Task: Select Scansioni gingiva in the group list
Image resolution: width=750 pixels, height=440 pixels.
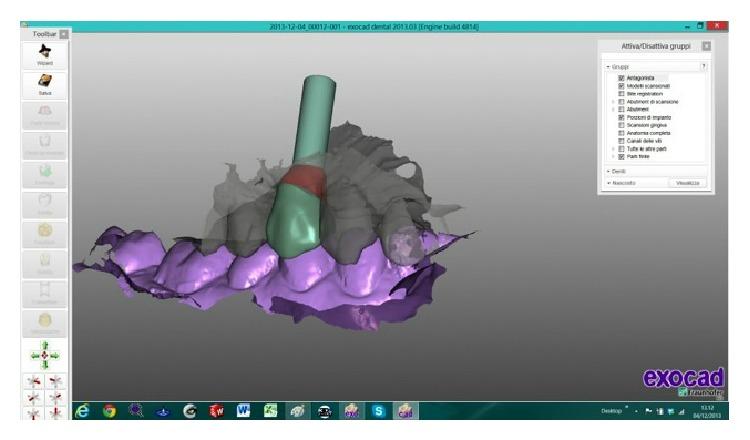Action: pyautogui.click(x=648, y=124)
